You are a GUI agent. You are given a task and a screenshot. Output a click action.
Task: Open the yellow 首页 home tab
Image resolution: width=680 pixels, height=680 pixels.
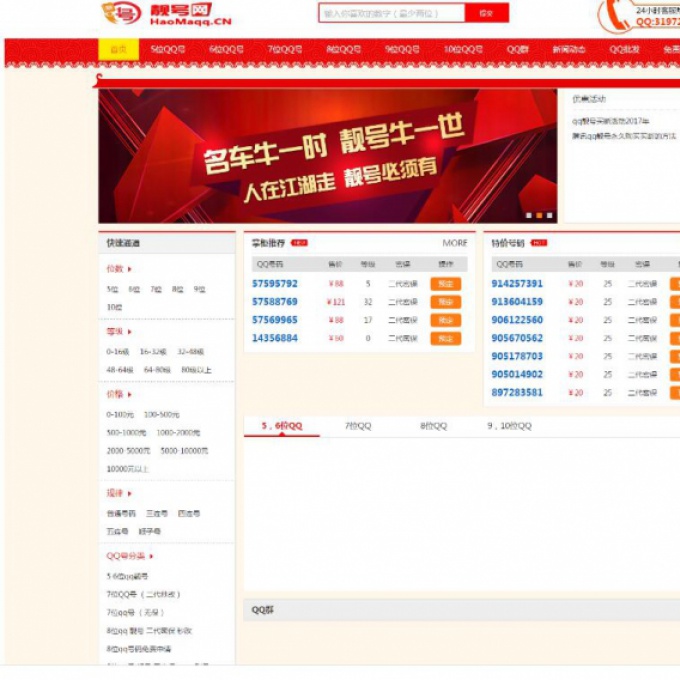(x=118, y=49)
